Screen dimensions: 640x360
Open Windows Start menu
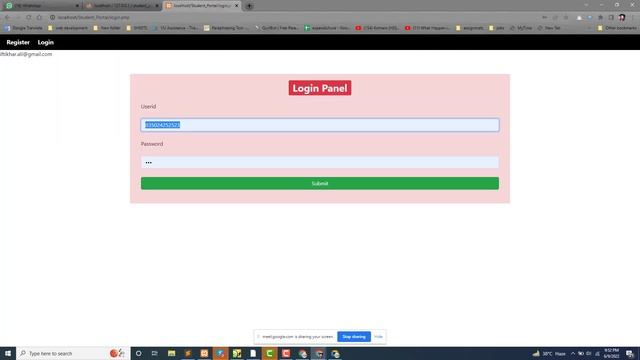8,353
